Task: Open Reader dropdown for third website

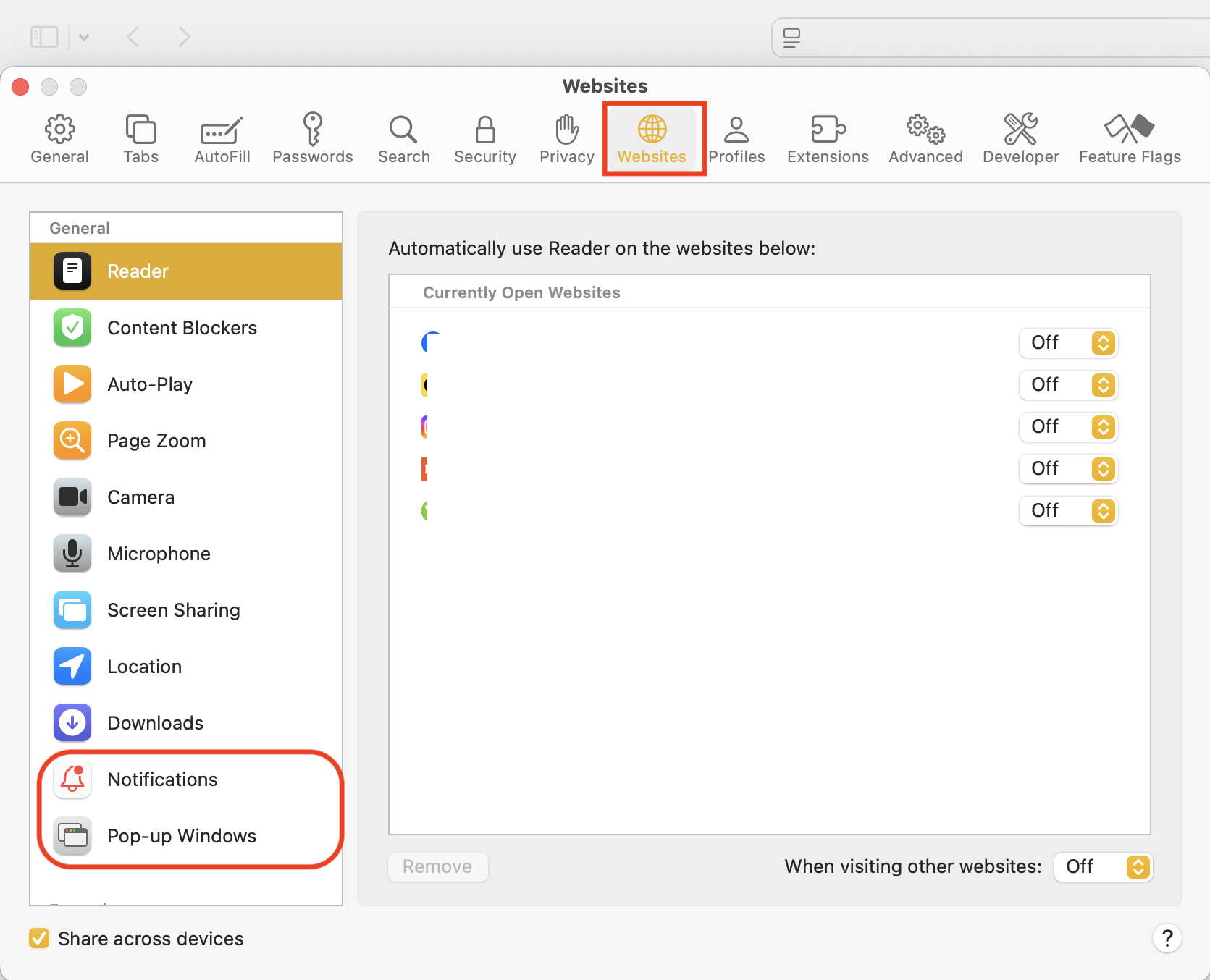Action: pyautogui.click(x=1068, y=426)
